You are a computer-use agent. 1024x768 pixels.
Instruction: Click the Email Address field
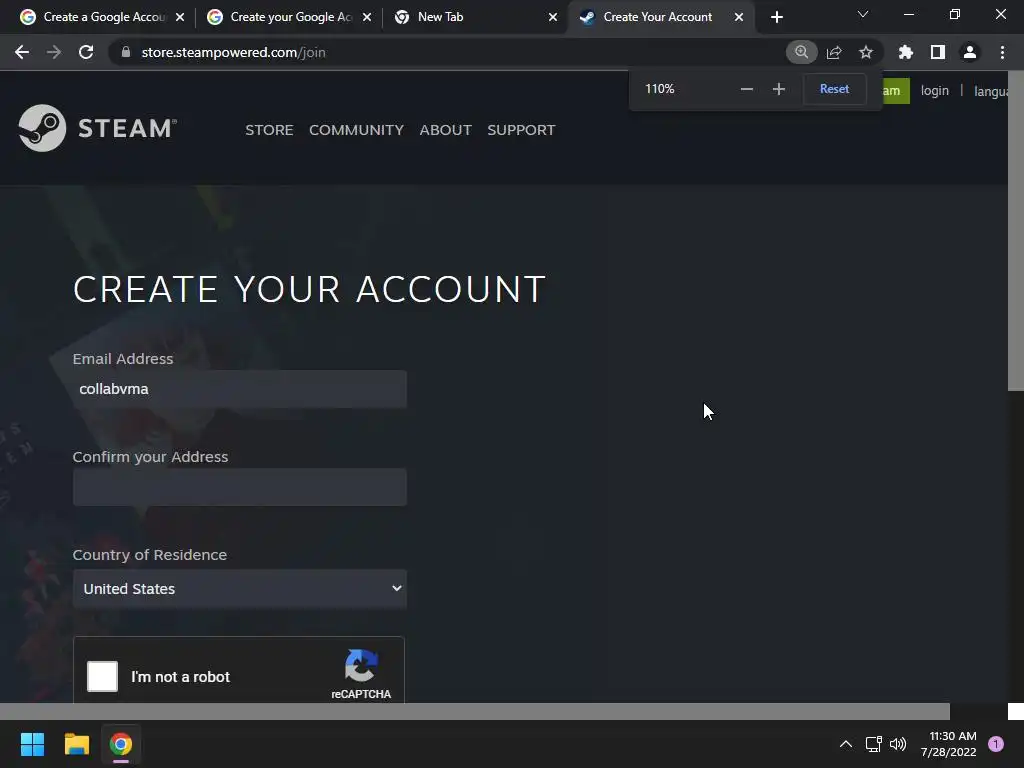240,389
